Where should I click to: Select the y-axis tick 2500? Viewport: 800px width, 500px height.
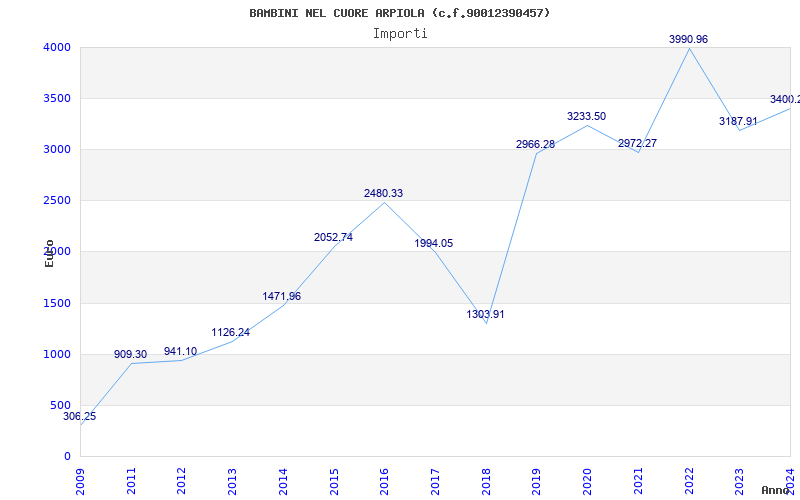57,201
